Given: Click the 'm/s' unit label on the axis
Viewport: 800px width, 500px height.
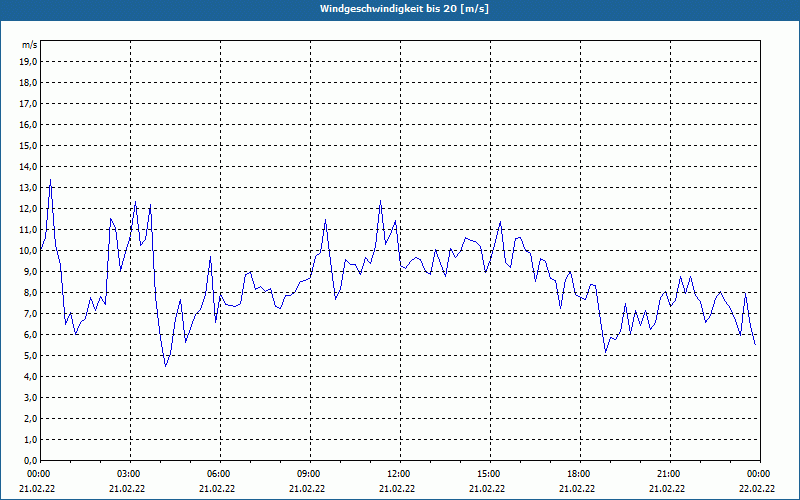Looking at the screenshot, I should [30, 45].
